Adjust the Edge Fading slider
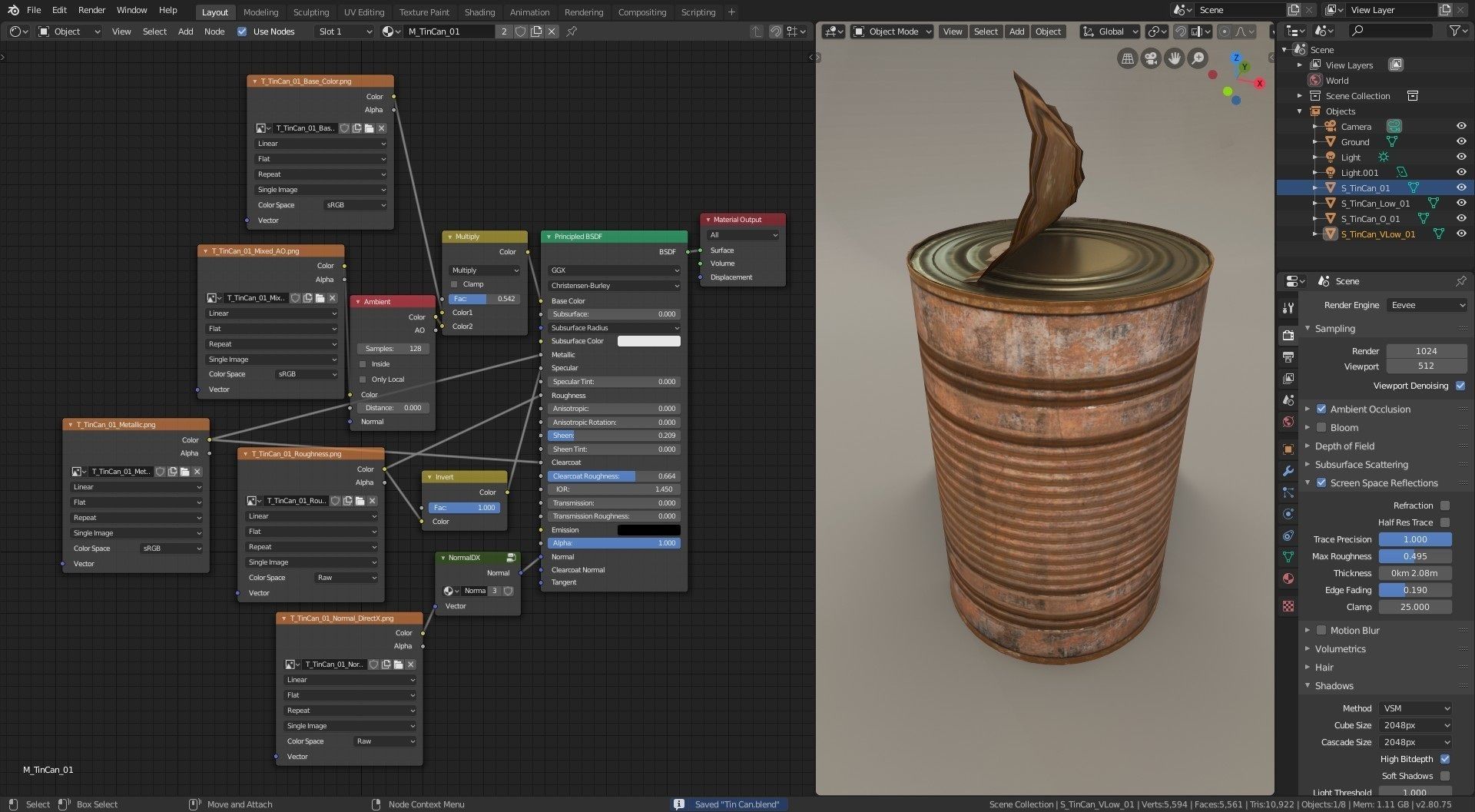 [x=1415, y=590]
